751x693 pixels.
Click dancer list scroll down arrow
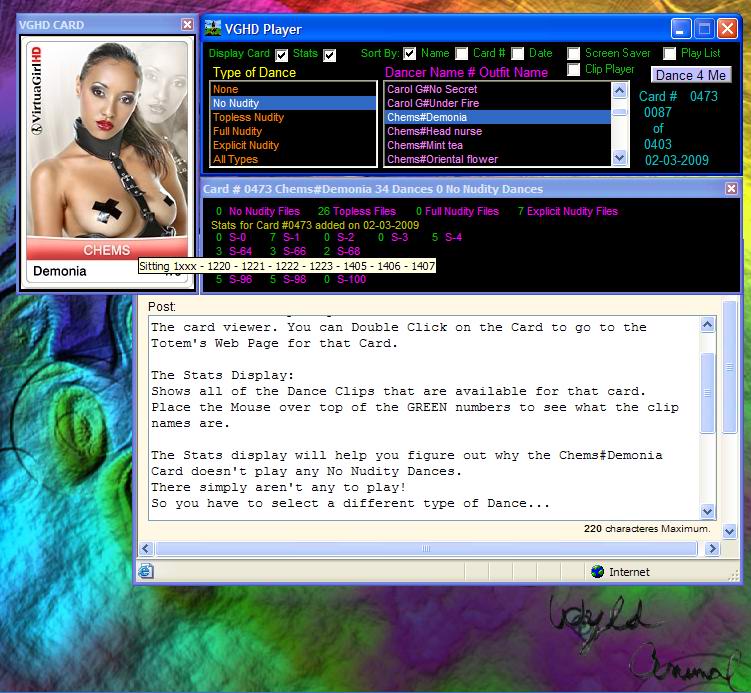coord(620,158)
